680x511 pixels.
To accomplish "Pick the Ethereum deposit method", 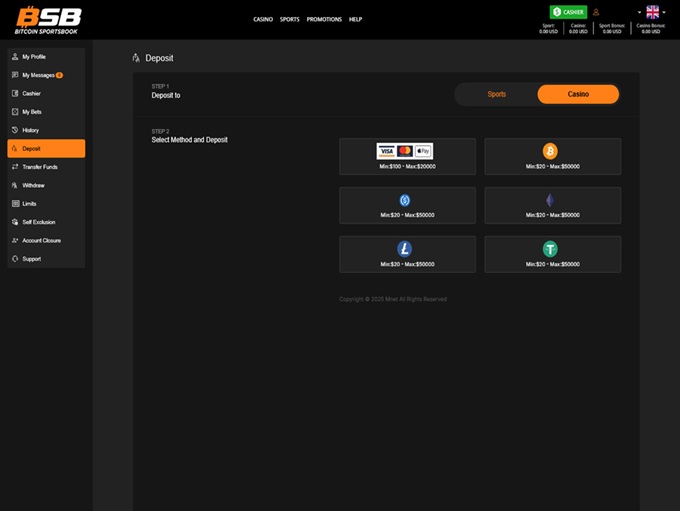I will click(x=552, y=205).
